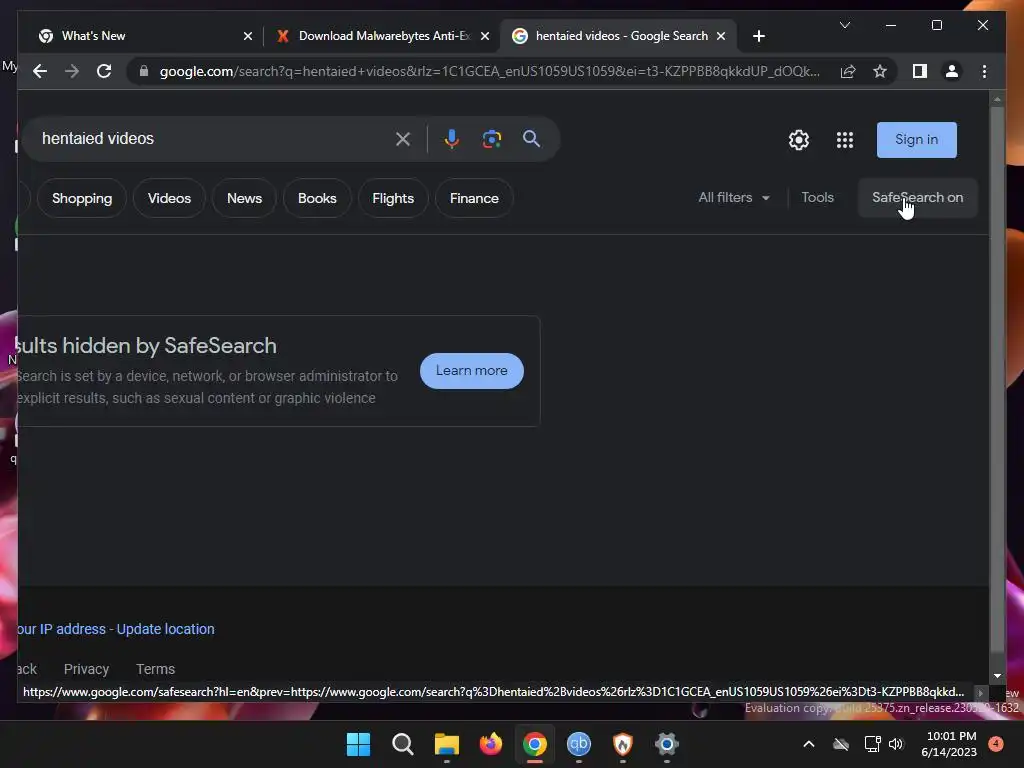Open search Tools
Image resolution: width=1024 pixels, height=768 pixels.
817,197
